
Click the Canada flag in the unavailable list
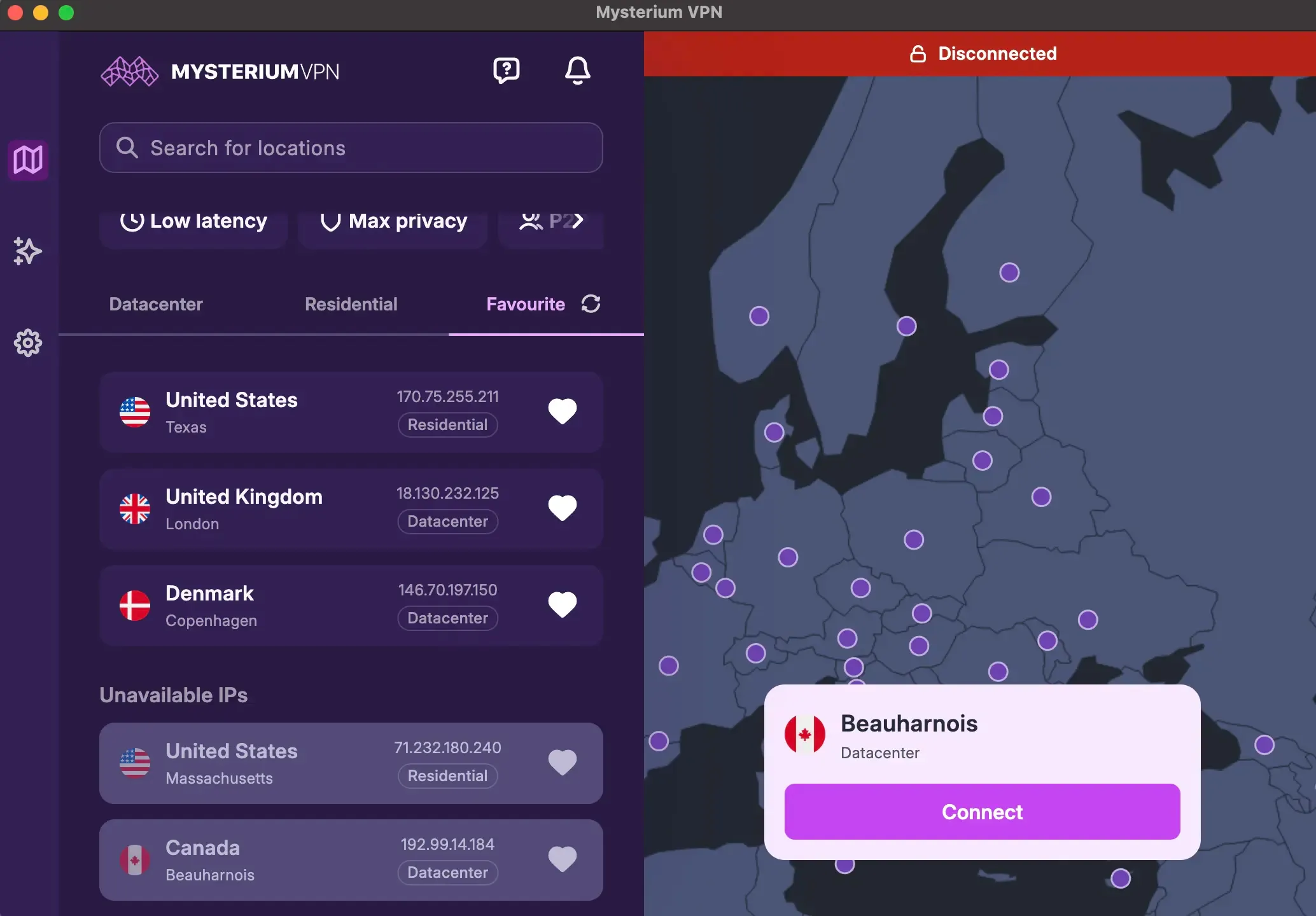135,860
